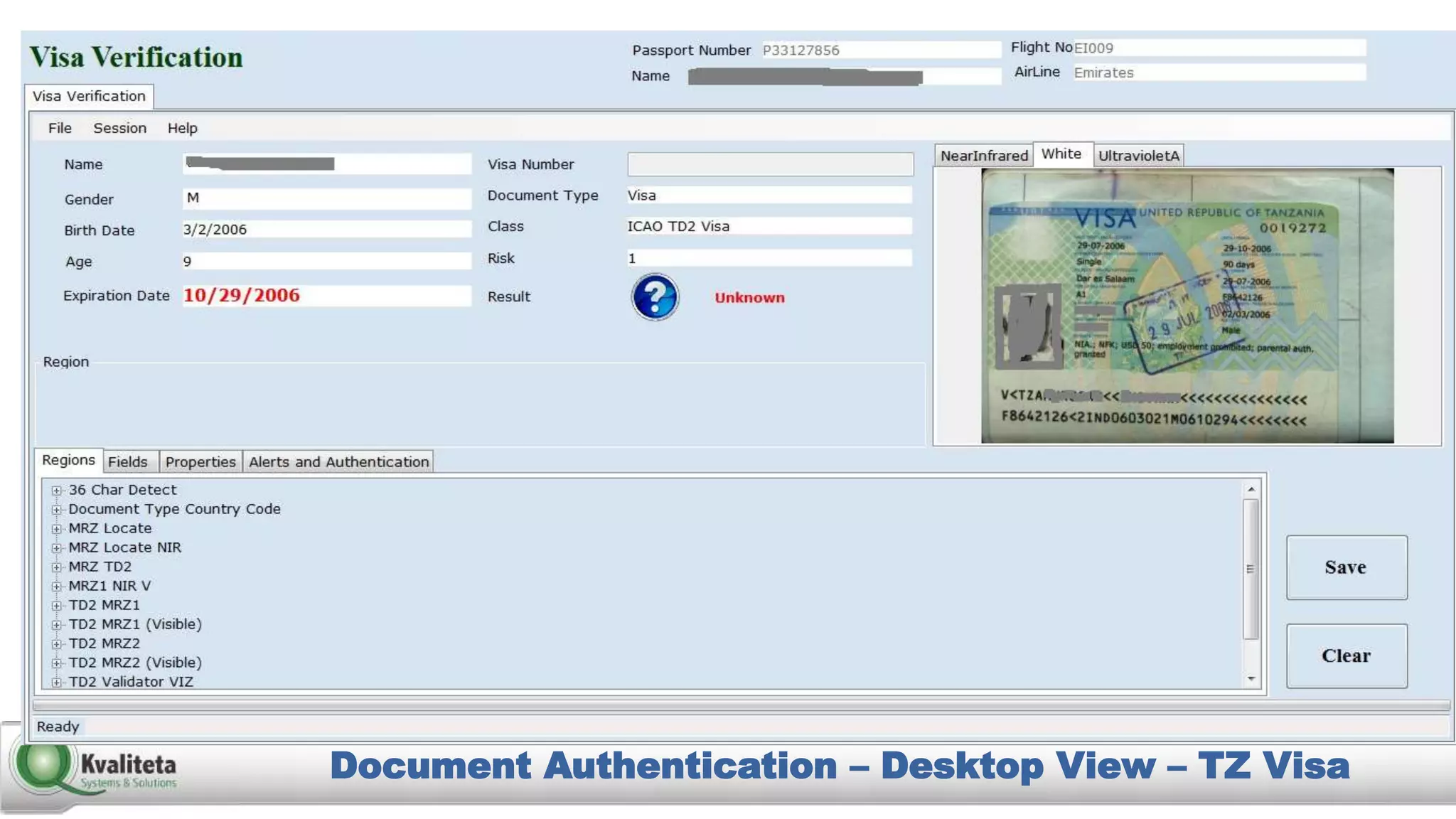Viewport: 1456px width, 819px height.
Task: Click the Flight No field
Action: pos(1219,48)
